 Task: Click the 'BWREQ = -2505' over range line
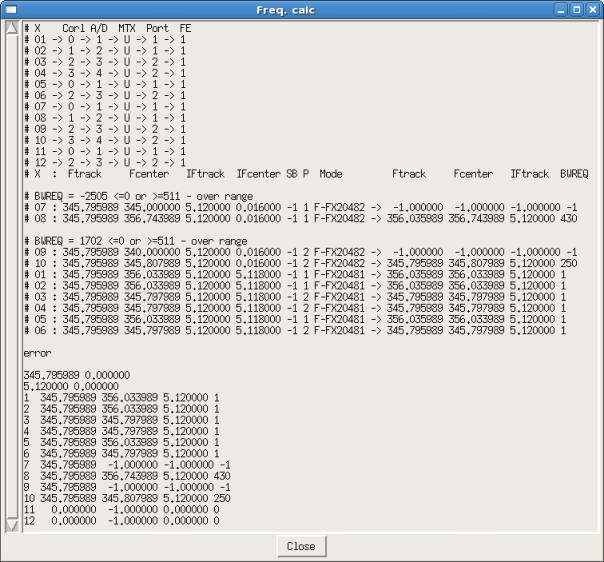[x=138, y=196]
